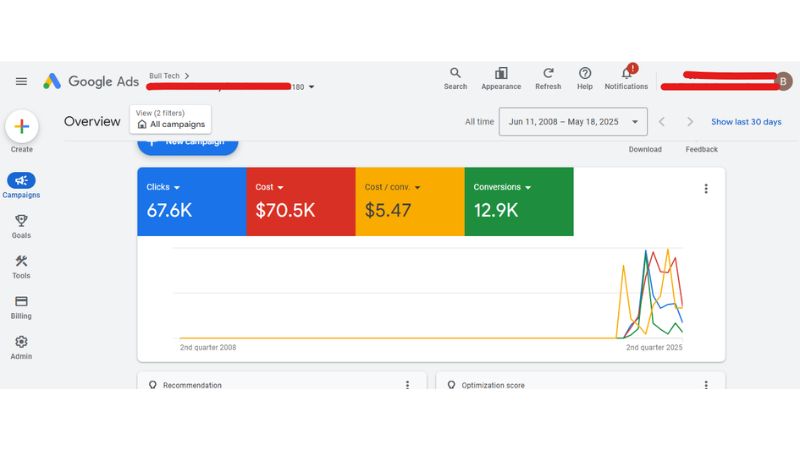Select the blue Clicks metric tile
The width and height of the screenshot is (800, 450).
(192, 202)
